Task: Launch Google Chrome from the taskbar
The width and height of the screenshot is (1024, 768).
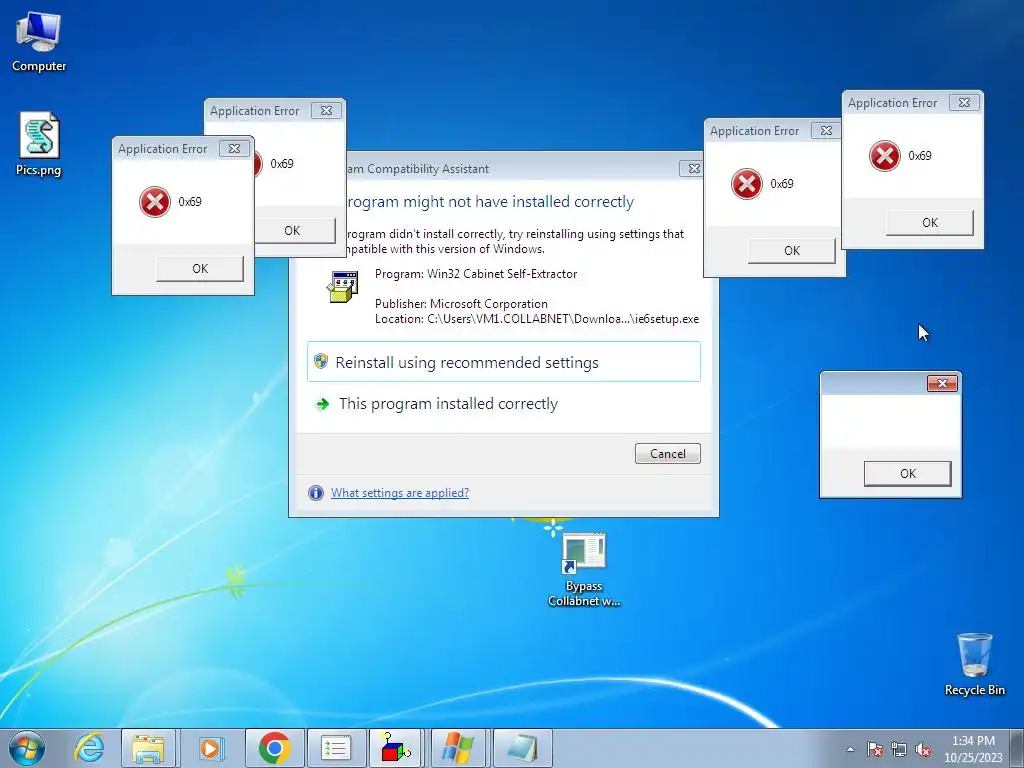Action: 274,748
